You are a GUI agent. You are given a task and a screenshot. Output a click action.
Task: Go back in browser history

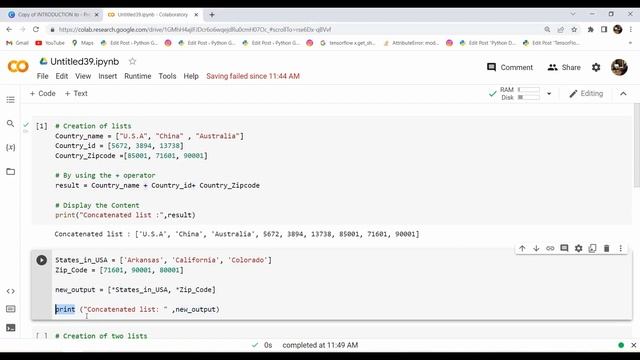(x=9, y=29)
